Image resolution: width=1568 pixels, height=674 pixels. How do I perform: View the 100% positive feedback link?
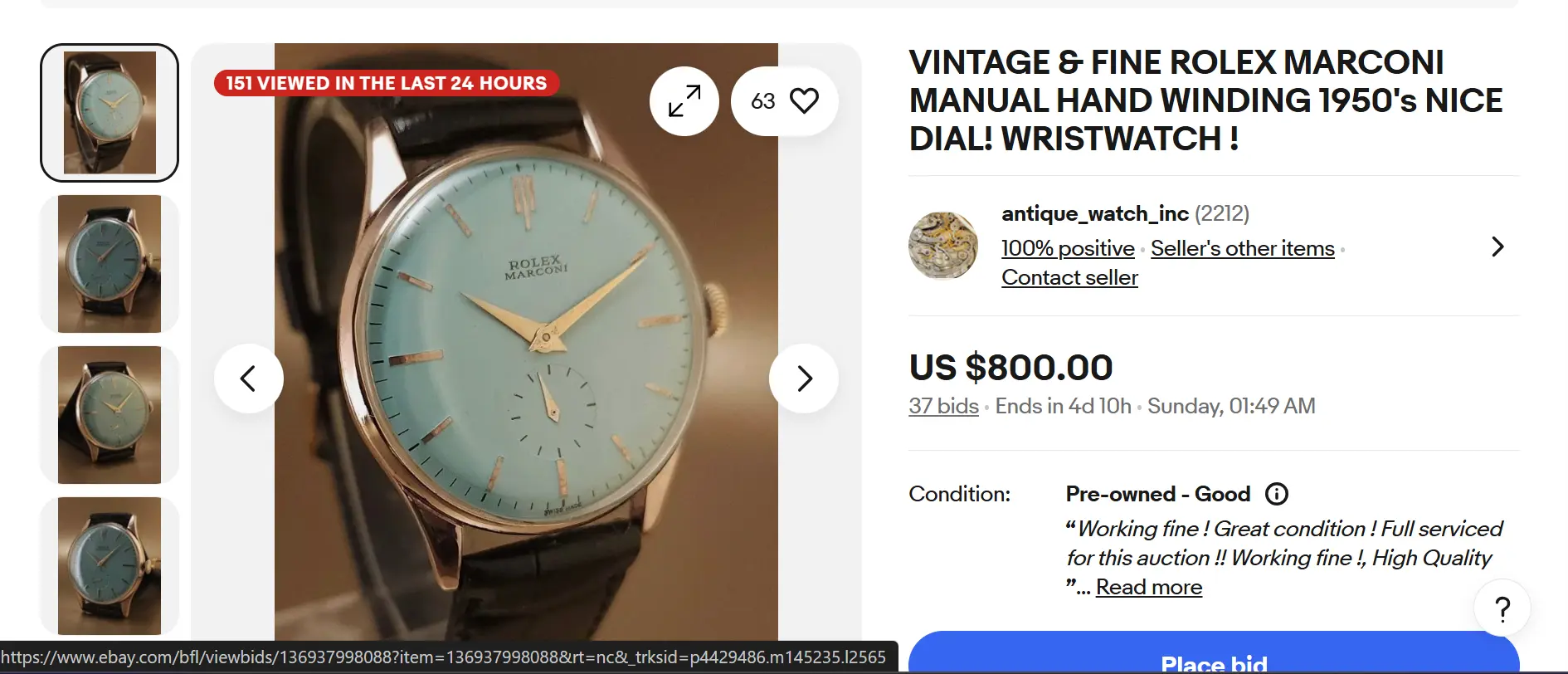coord(1068,248)
